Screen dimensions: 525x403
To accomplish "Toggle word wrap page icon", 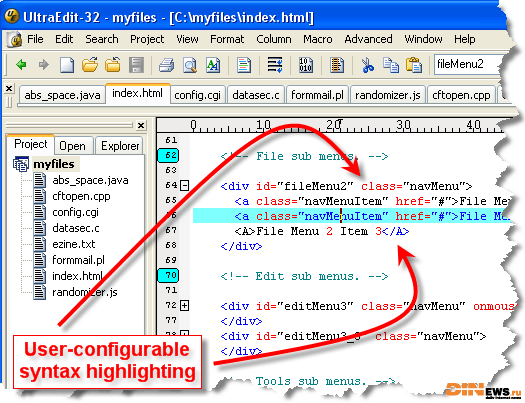I will click(x=244, y=65).
